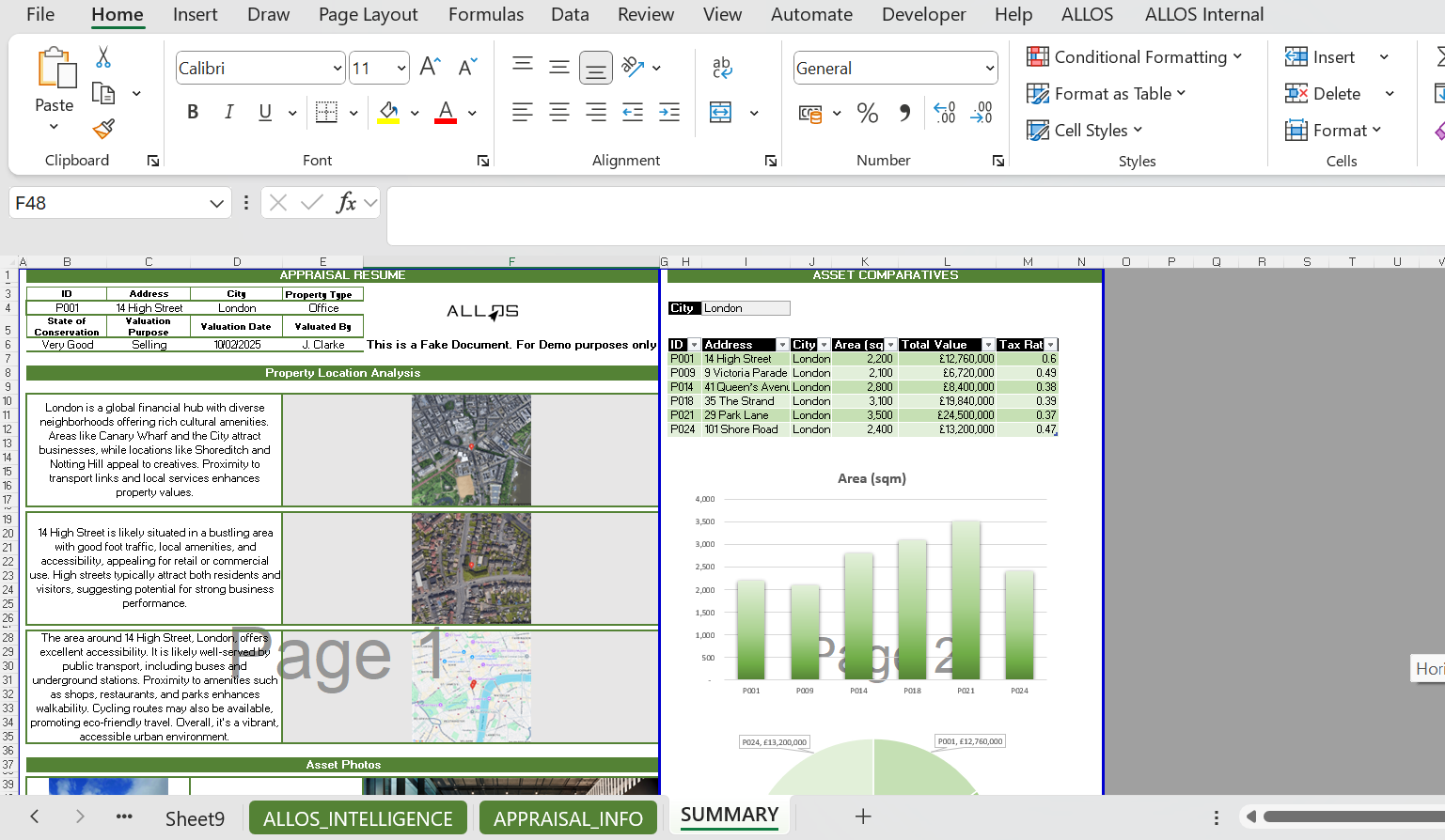Toggle Italic formatting

(228, 113)
